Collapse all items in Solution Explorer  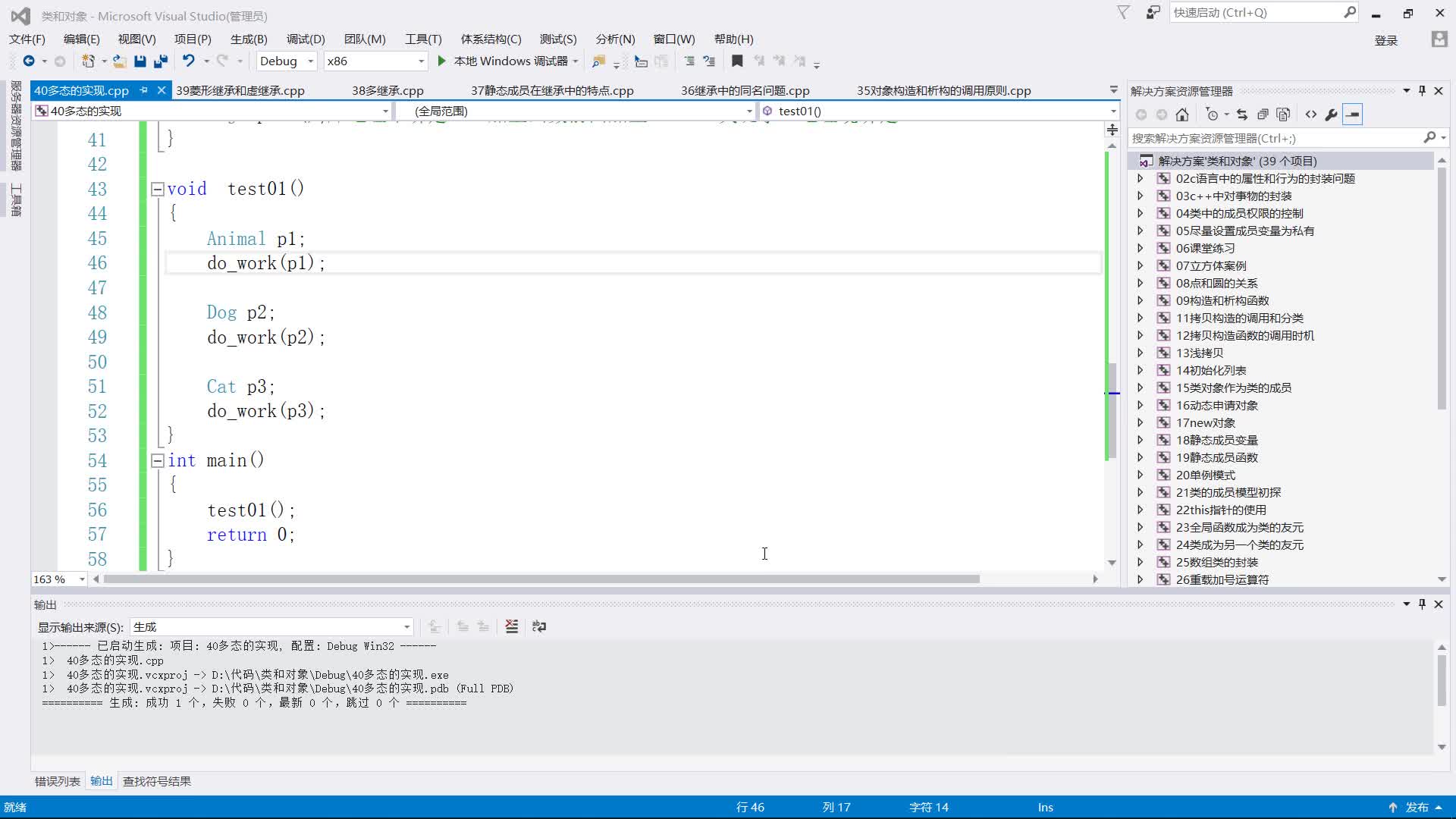[x=1263, y=115]
